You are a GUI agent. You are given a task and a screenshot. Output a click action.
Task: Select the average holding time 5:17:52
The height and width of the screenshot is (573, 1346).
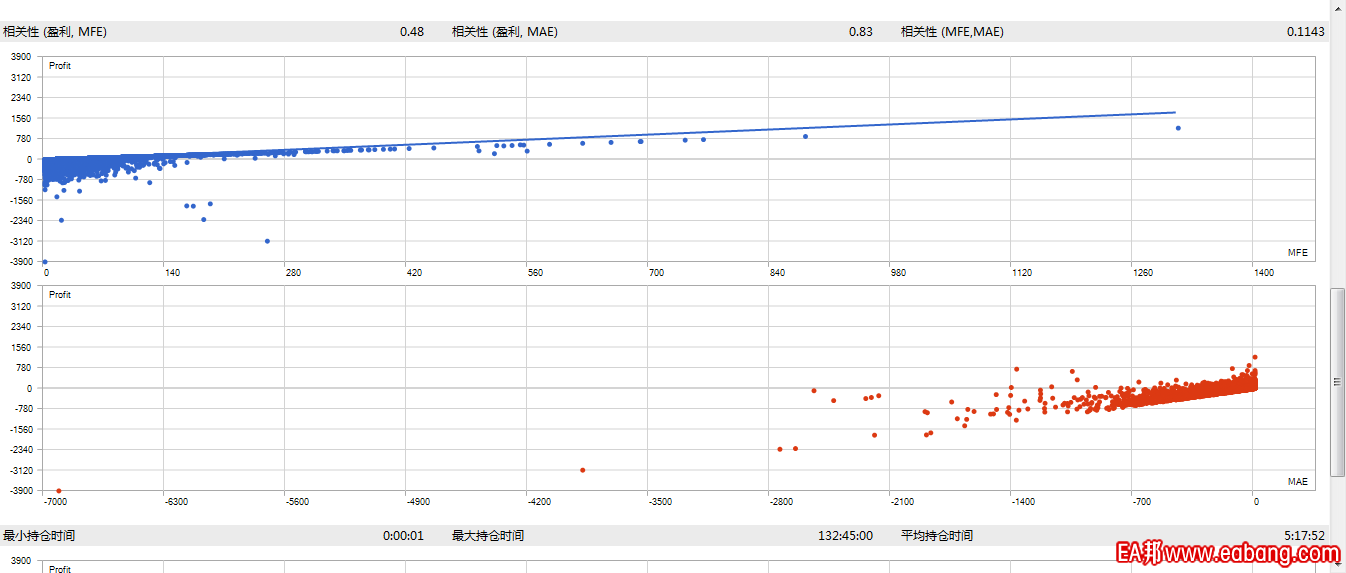1305,536
